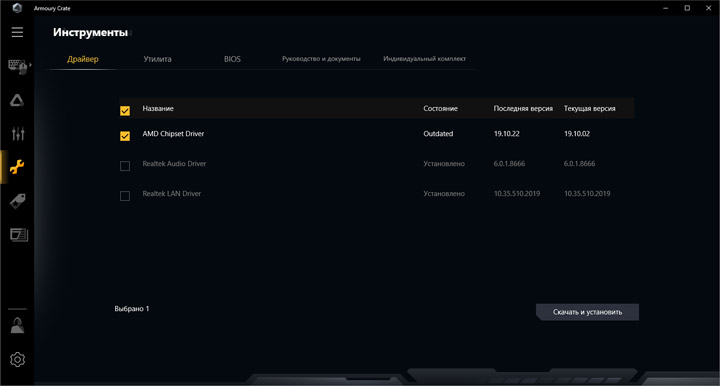Click the AMD Chipset Driver name
Screen dimensions: 720x386
coord(173,134)
